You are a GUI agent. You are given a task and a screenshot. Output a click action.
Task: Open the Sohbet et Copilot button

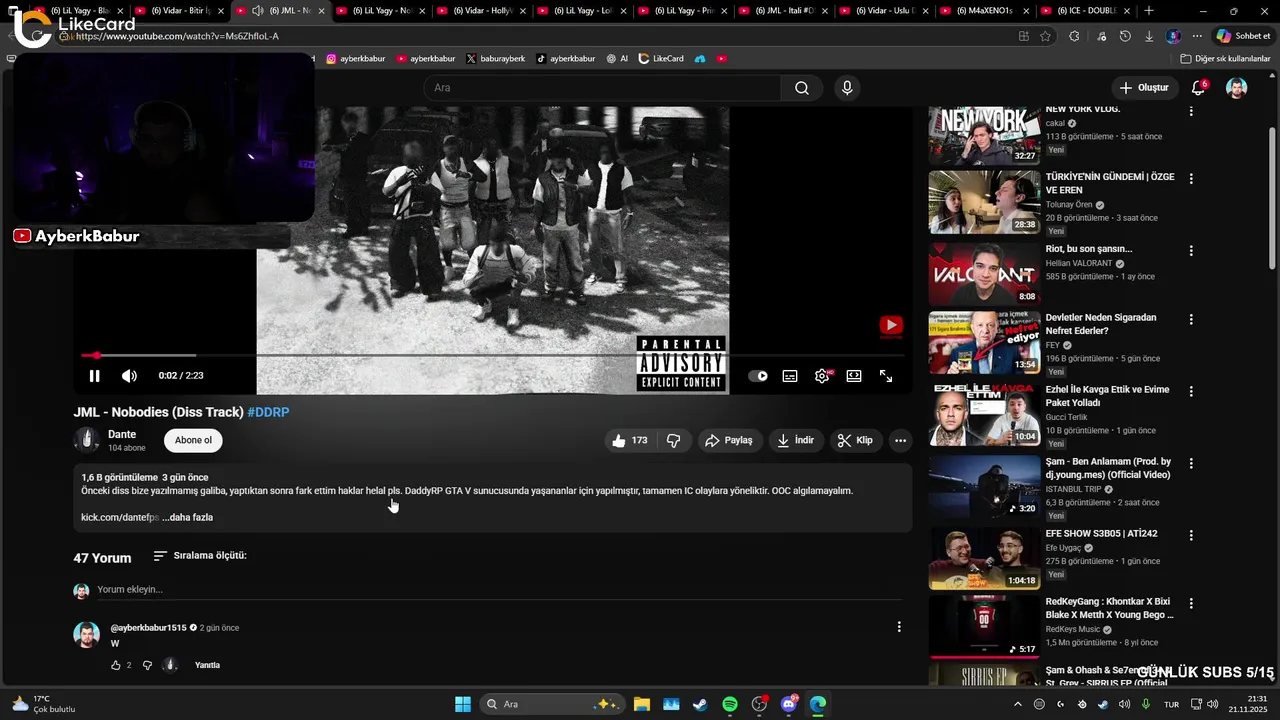pos(1243,36)
